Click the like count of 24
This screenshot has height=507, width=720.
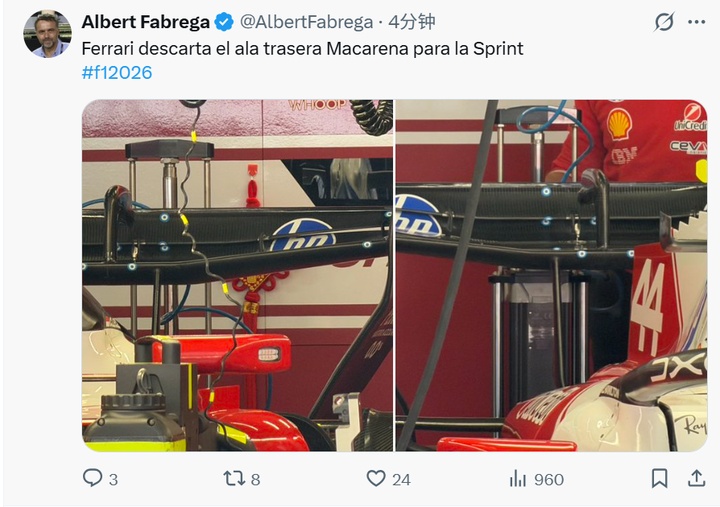401,479
